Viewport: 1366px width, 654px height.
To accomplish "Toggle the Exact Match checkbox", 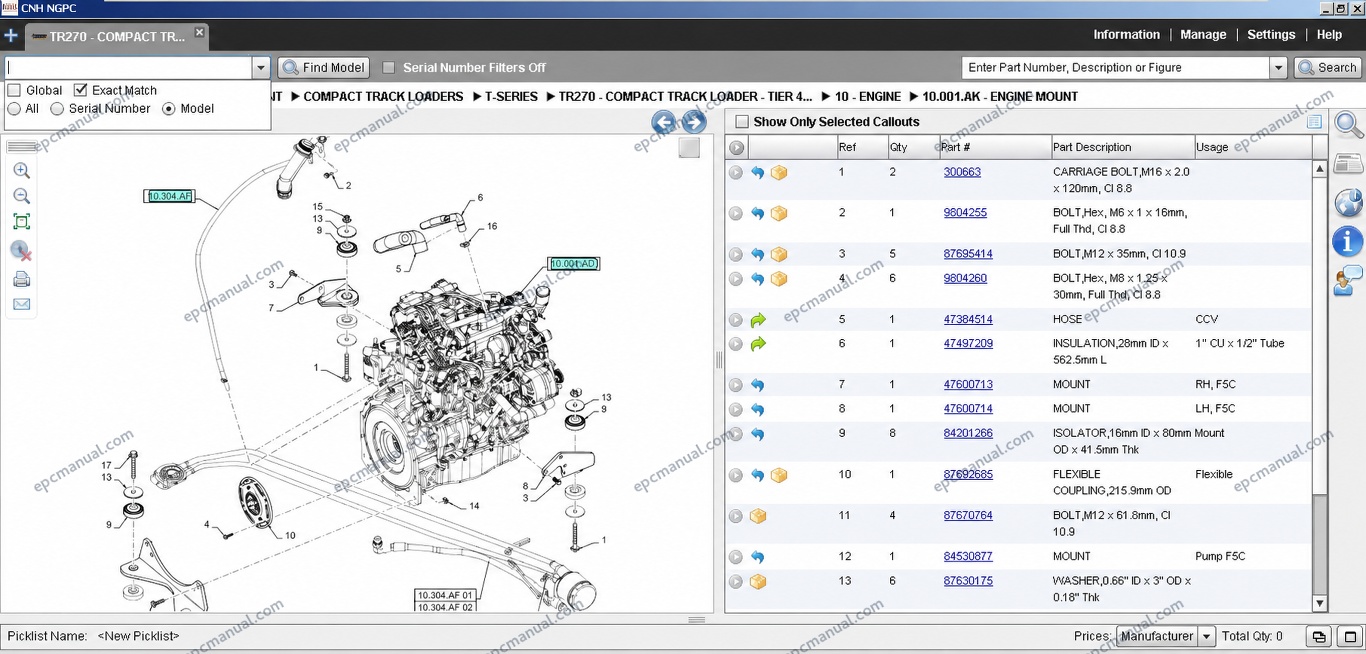I will [x=81, y=90].
